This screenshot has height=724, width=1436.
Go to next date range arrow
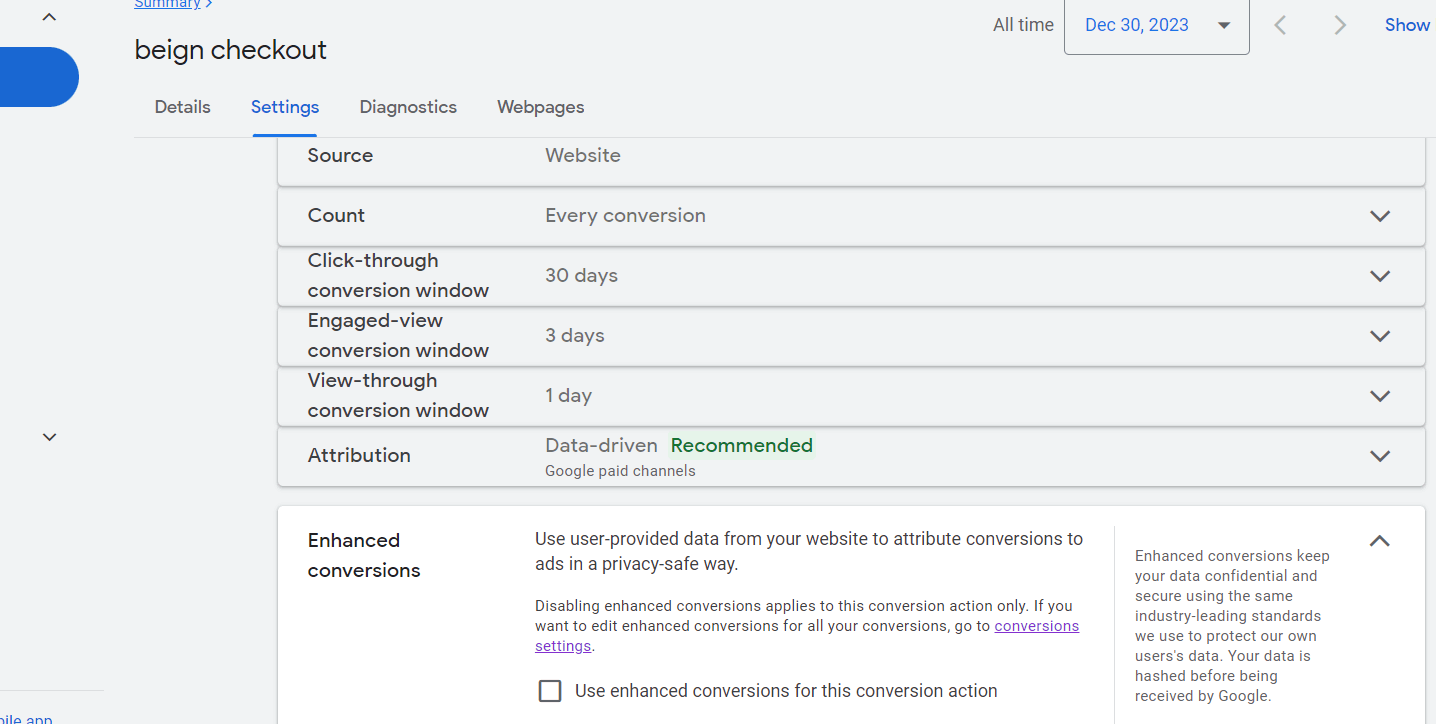pyautogui.click(x=1340, y=25)
